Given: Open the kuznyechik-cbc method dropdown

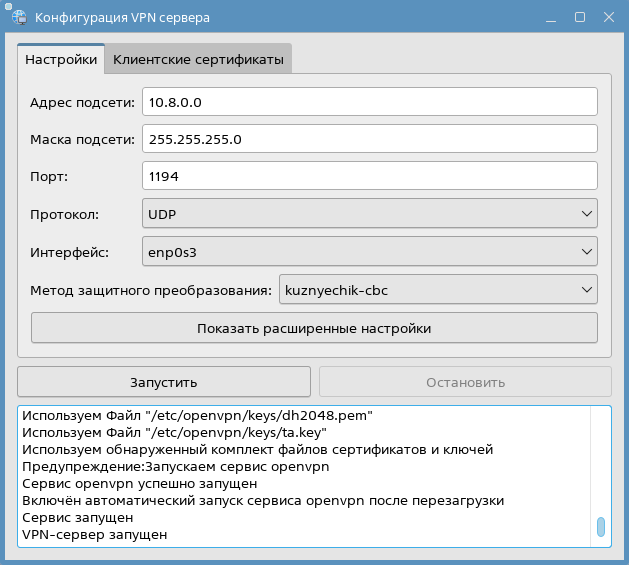Looking at the screenshot, I should [438, 290].
